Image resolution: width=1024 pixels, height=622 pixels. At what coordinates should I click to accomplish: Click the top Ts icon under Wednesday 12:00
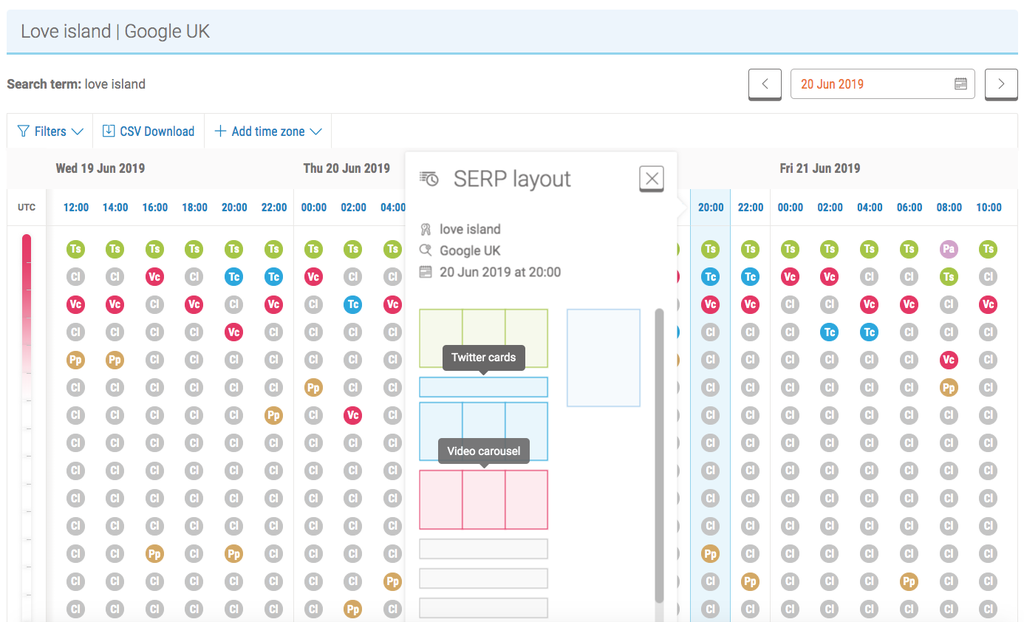pos(75,249)
